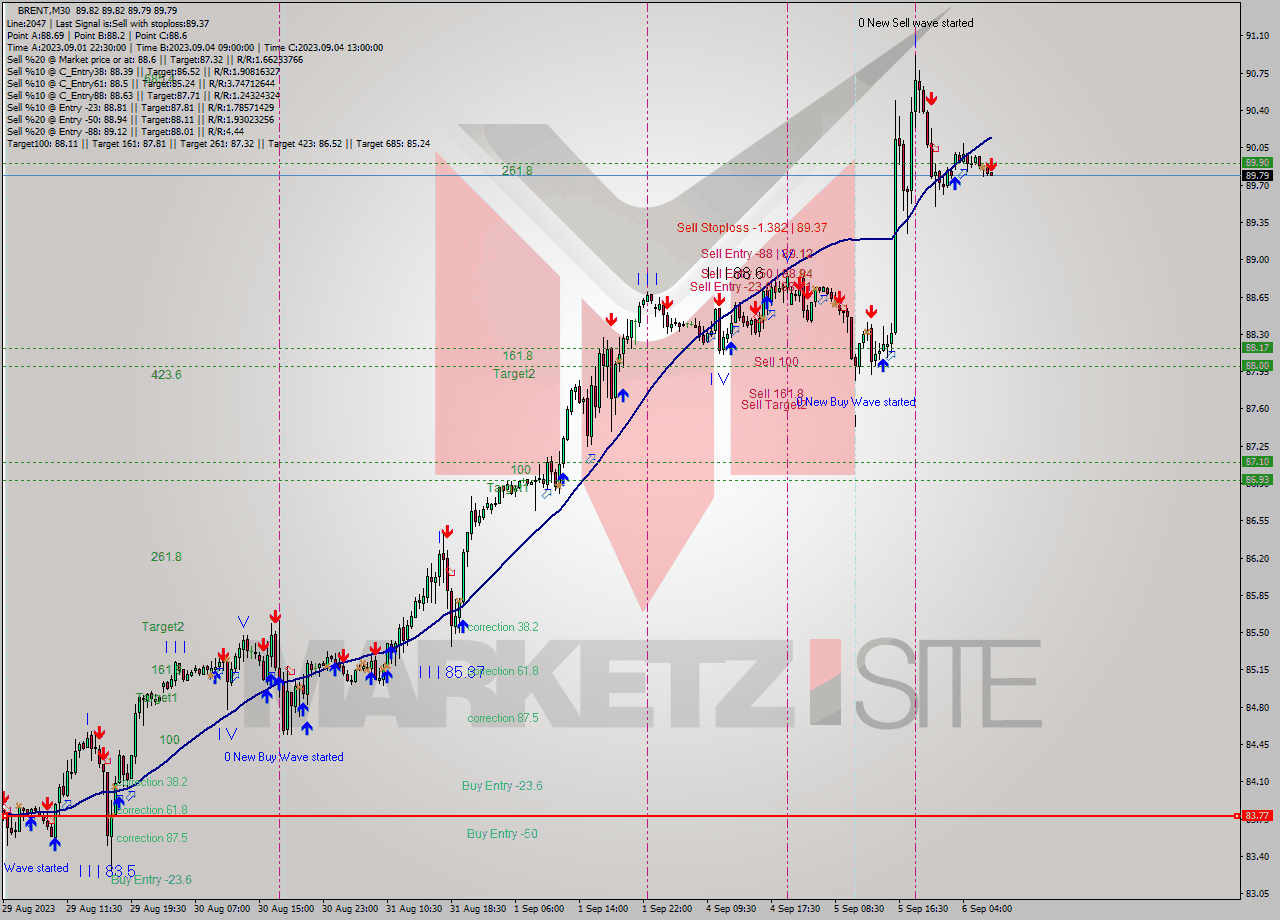
Task: Click the '5 Sep 16:30' time axis label
Action: (x=923, y=909)
